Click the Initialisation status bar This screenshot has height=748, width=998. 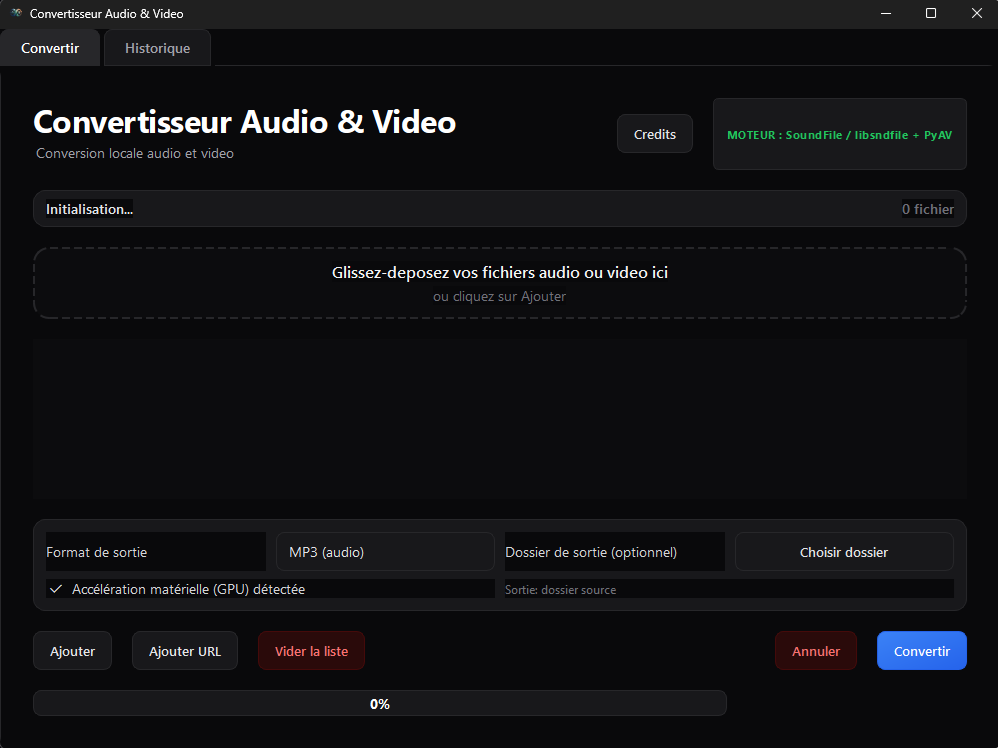400,208
